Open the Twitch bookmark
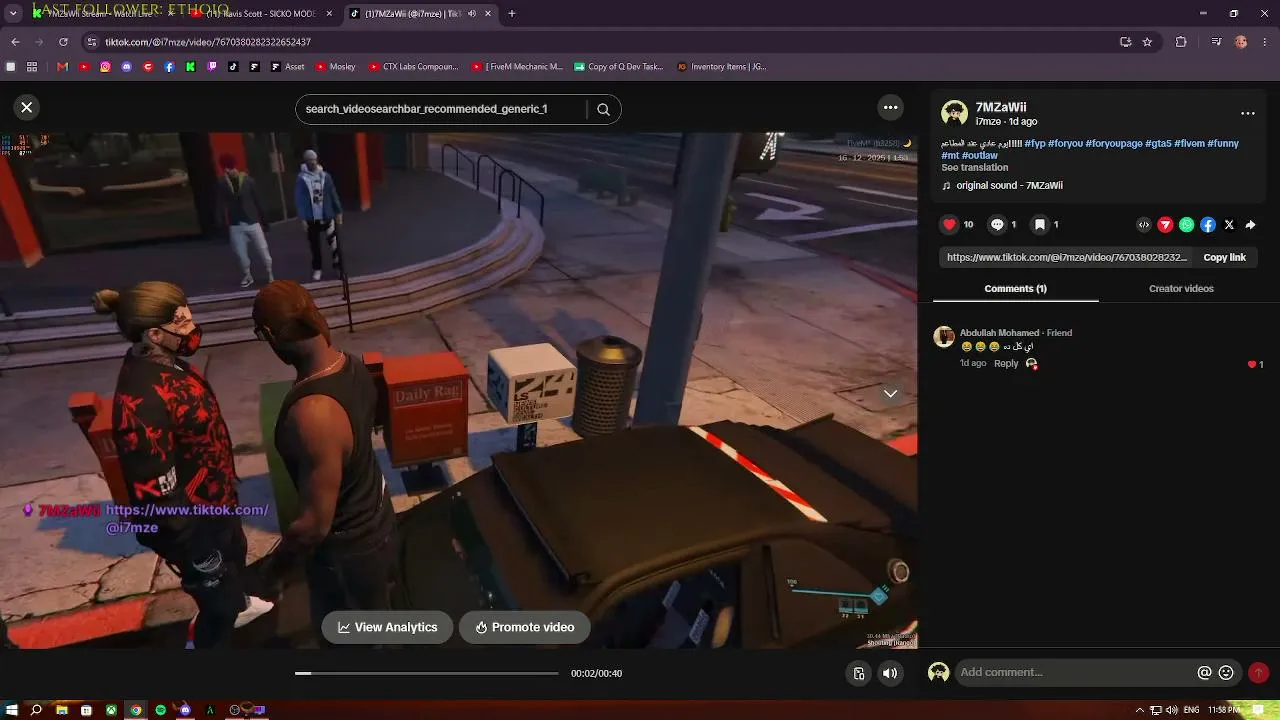Image resolution: width=1280 pixels, height=720 pixels. (212, 67)
